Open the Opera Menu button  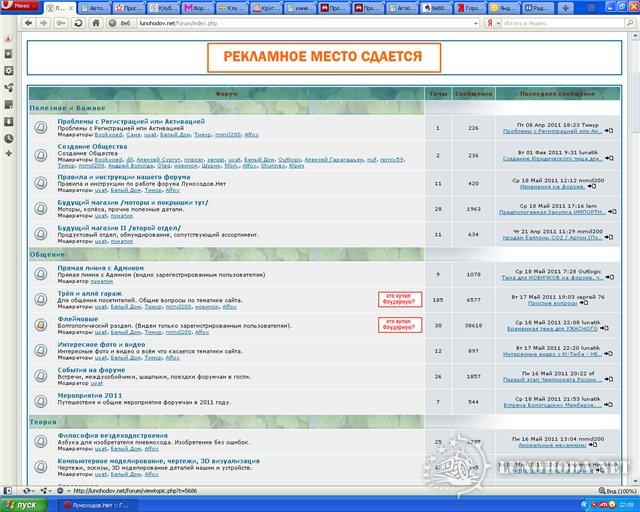20,6
